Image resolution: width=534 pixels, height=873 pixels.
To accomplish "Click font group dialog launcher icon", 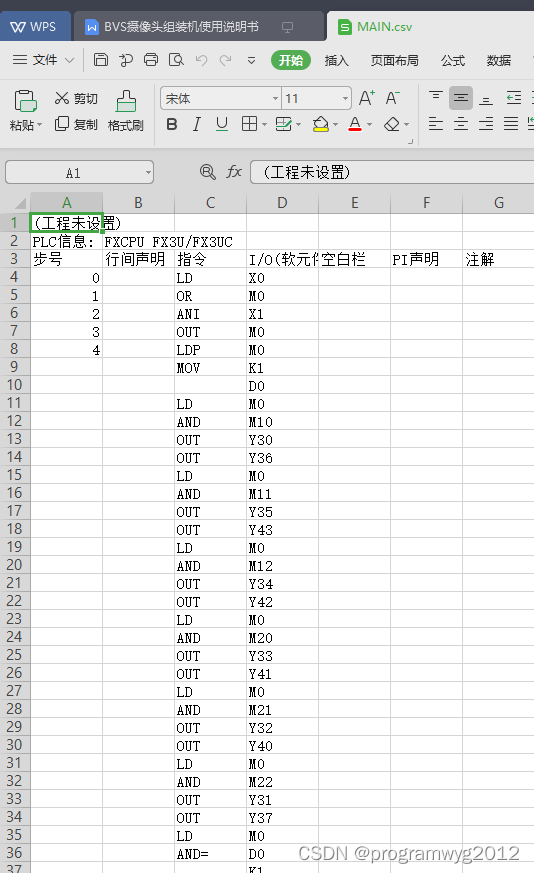I will [x=410, y=141].
